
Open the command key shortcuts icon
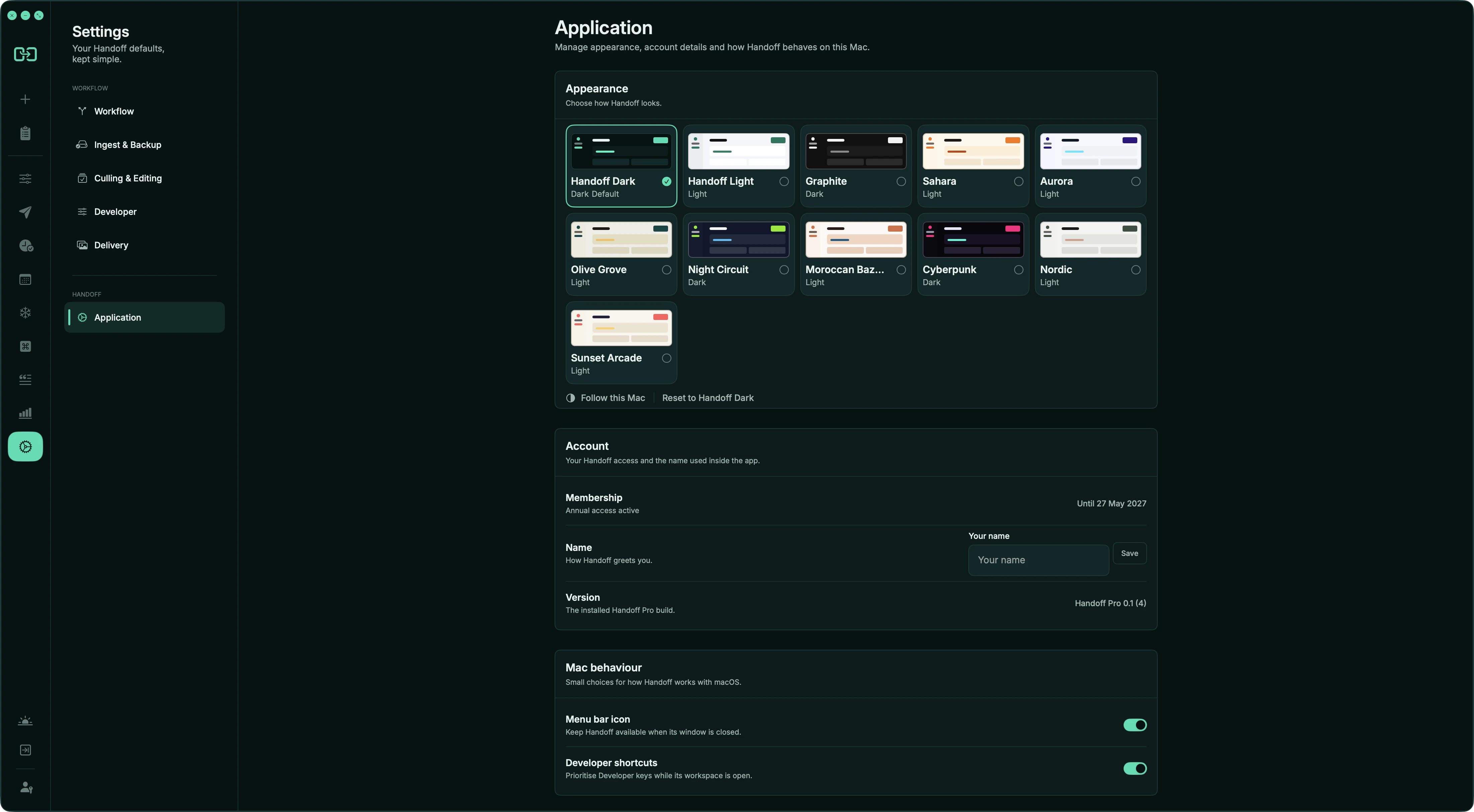click(x=25, y=347)
